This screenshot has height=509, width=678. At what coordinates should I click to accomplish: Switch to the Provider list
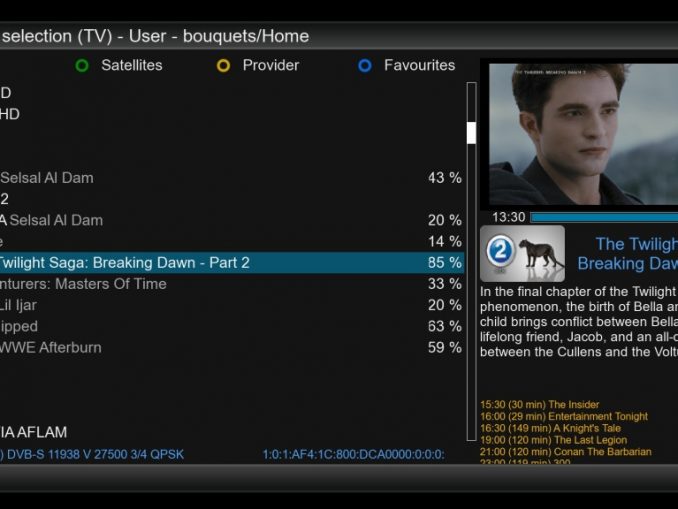click(271, 65)
